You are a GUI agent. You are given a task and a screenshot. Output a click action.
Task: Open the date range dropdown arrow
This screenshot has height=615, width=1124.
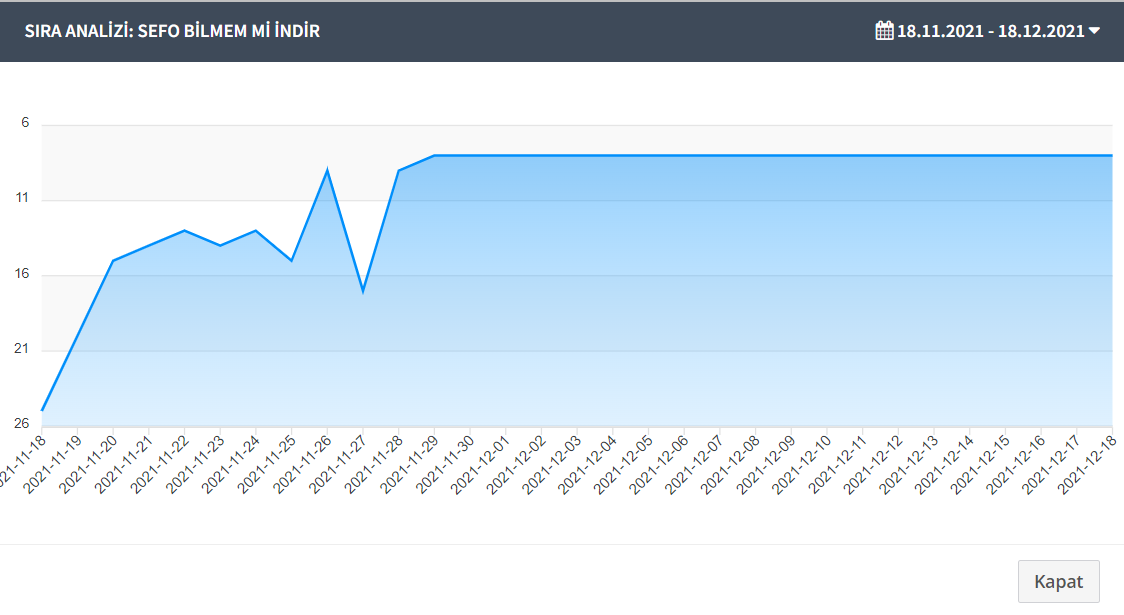(x=1094, y=31)
